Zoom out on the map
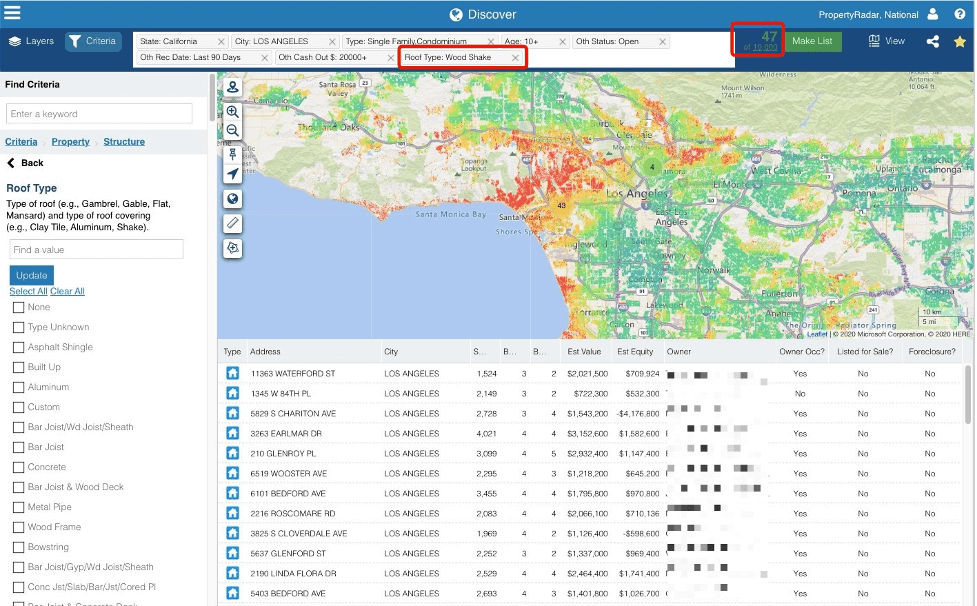977x606 pixels. point(232,130)
